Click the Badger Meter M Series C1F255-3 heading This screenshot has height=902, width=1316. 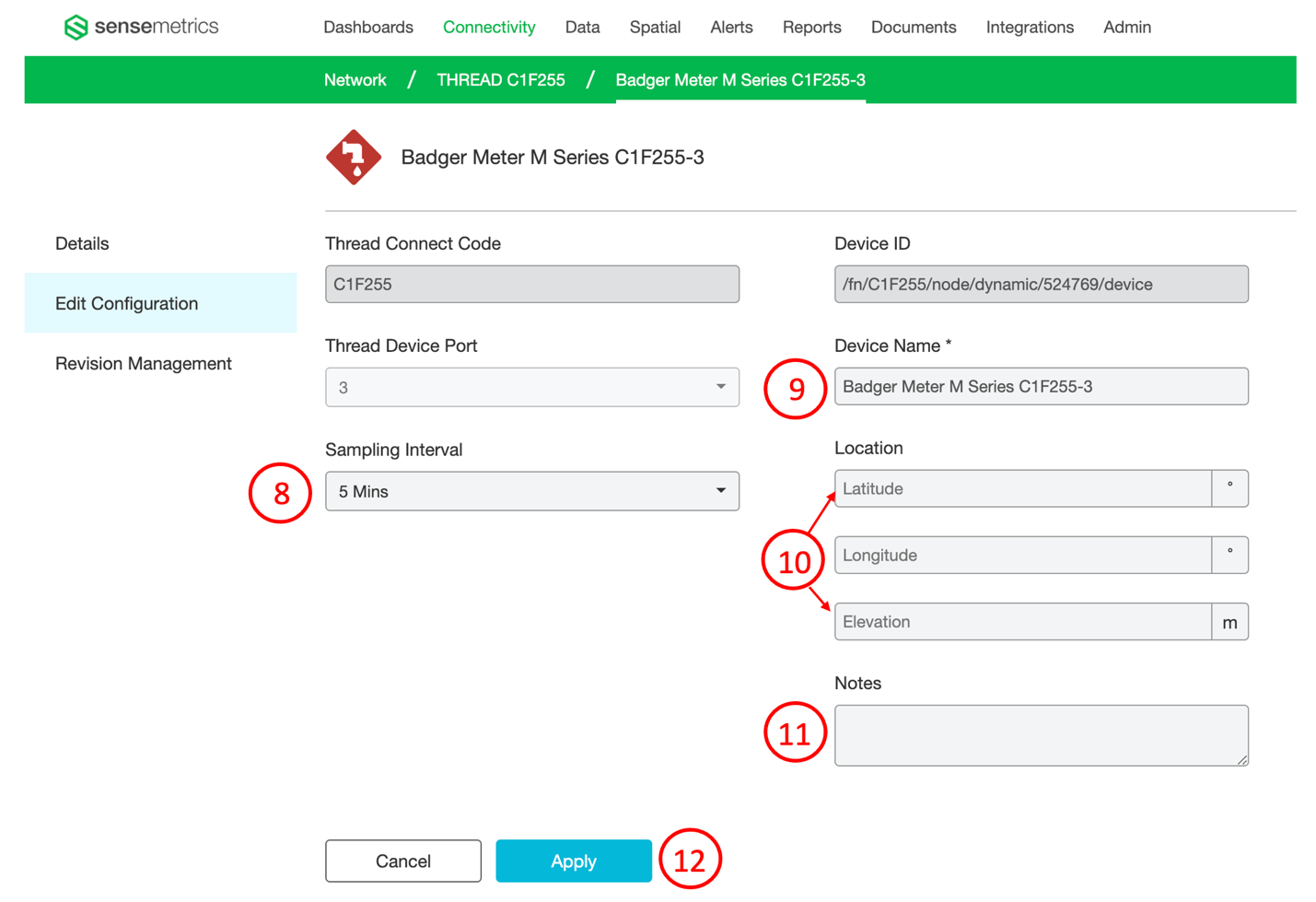point(553,158)
